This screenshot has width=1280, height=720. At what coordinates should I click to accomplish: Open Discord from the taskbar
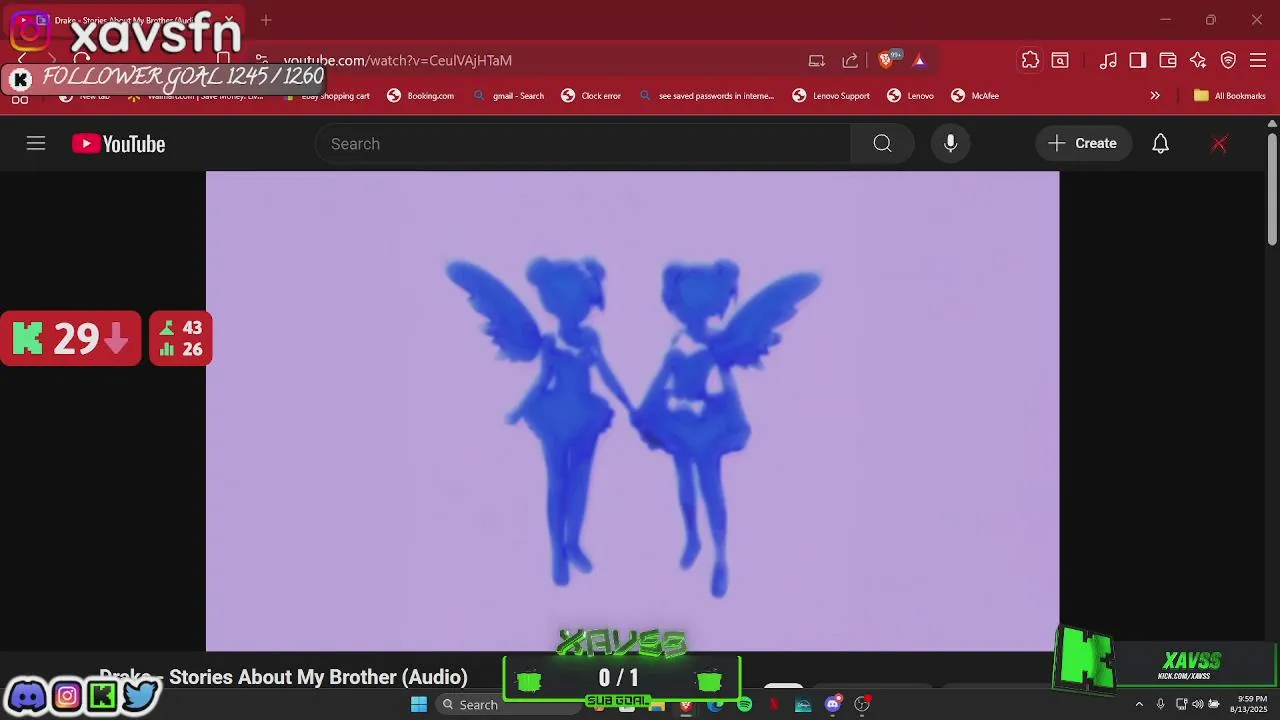[833, 705]
